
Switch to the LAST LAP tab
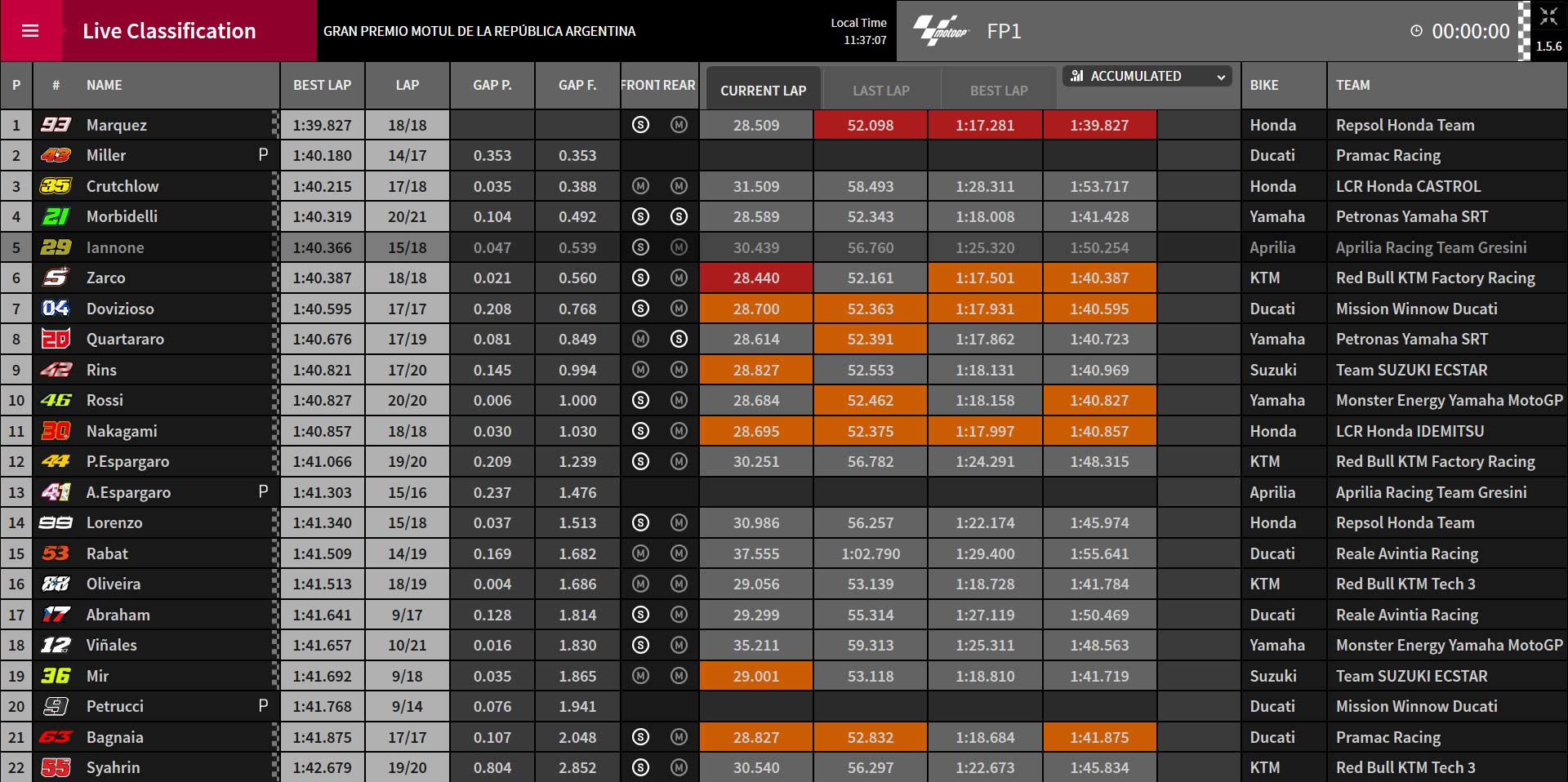coord(881,90)
